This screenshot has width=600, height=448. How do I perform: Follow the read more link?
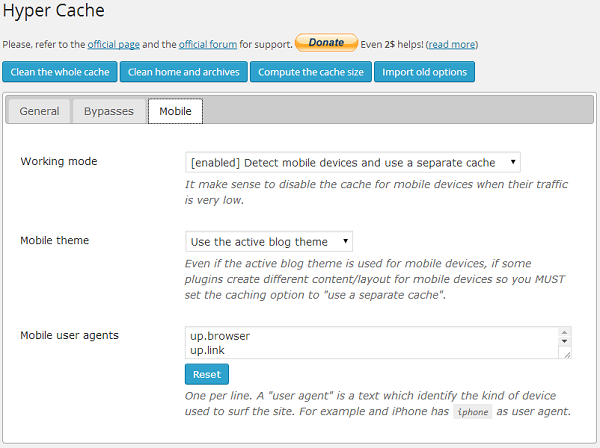[x=452, y=44]
